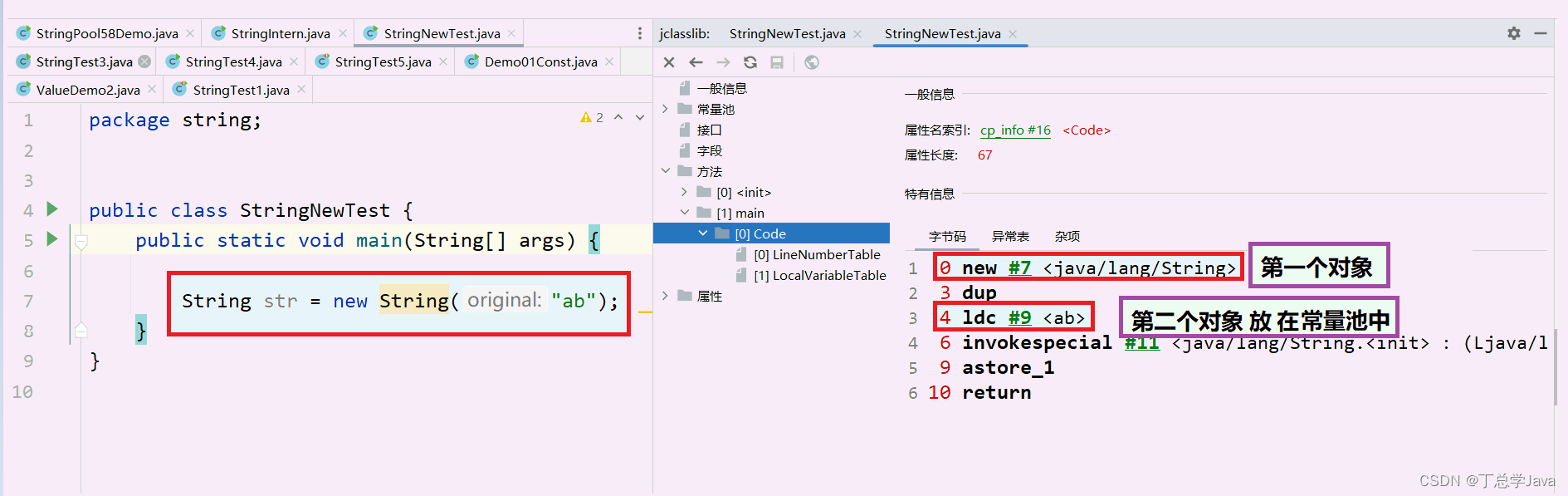
Task: Navigate forward in jclasslib viewer
Action: (723, 62)
